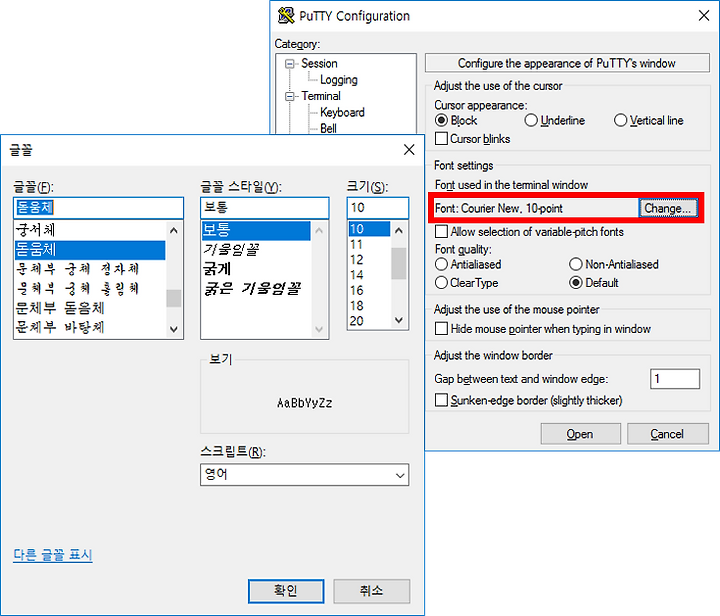This screenshot has width=720, height=616.
Task: Click the Change... font button
Action: pyautogui.click(x=668, y=208)
